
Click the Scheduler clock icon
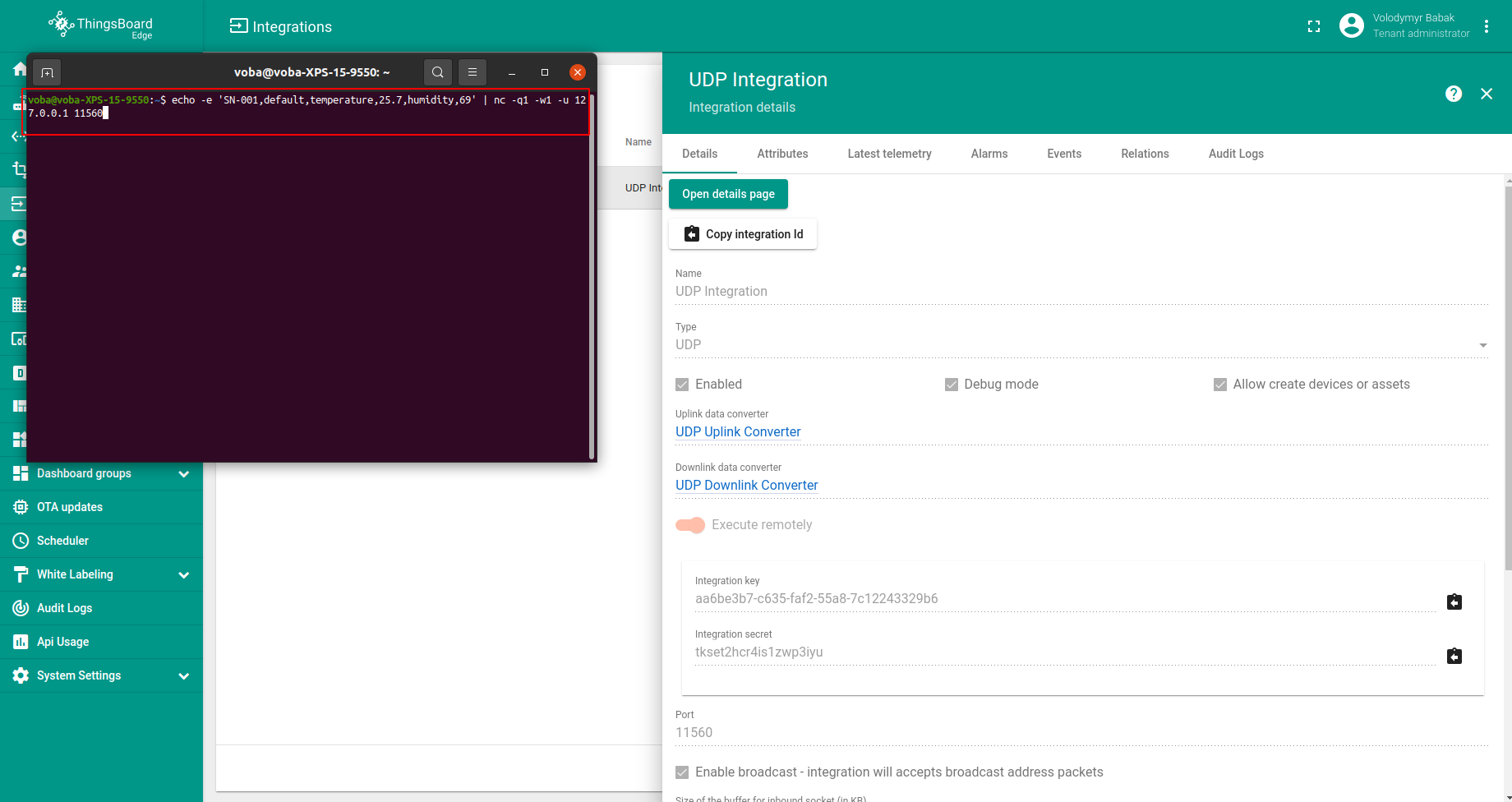21,541
